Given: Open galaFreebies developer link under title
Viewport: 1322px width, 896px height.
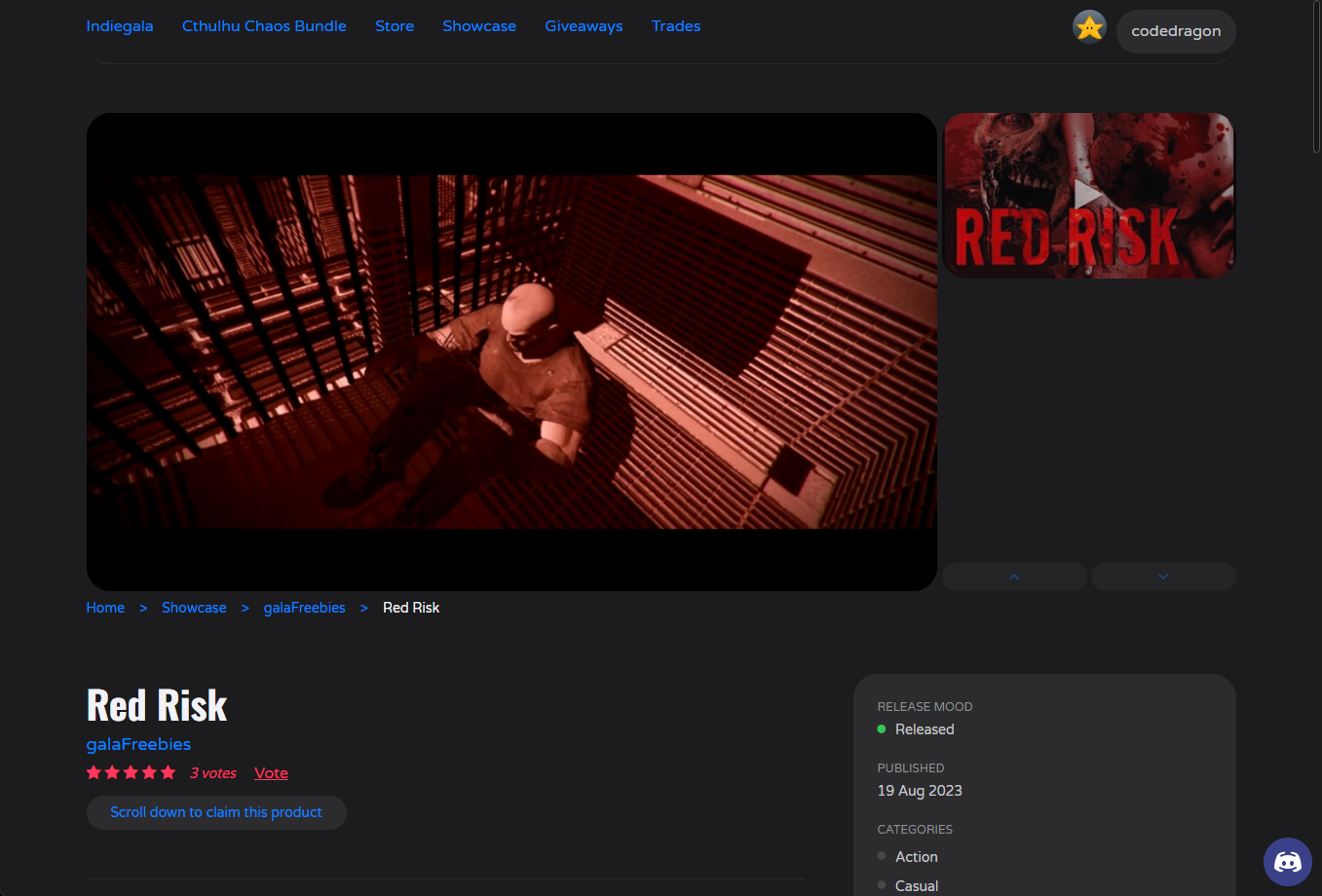Looking at the screenshot, I should tap(138, 744).
